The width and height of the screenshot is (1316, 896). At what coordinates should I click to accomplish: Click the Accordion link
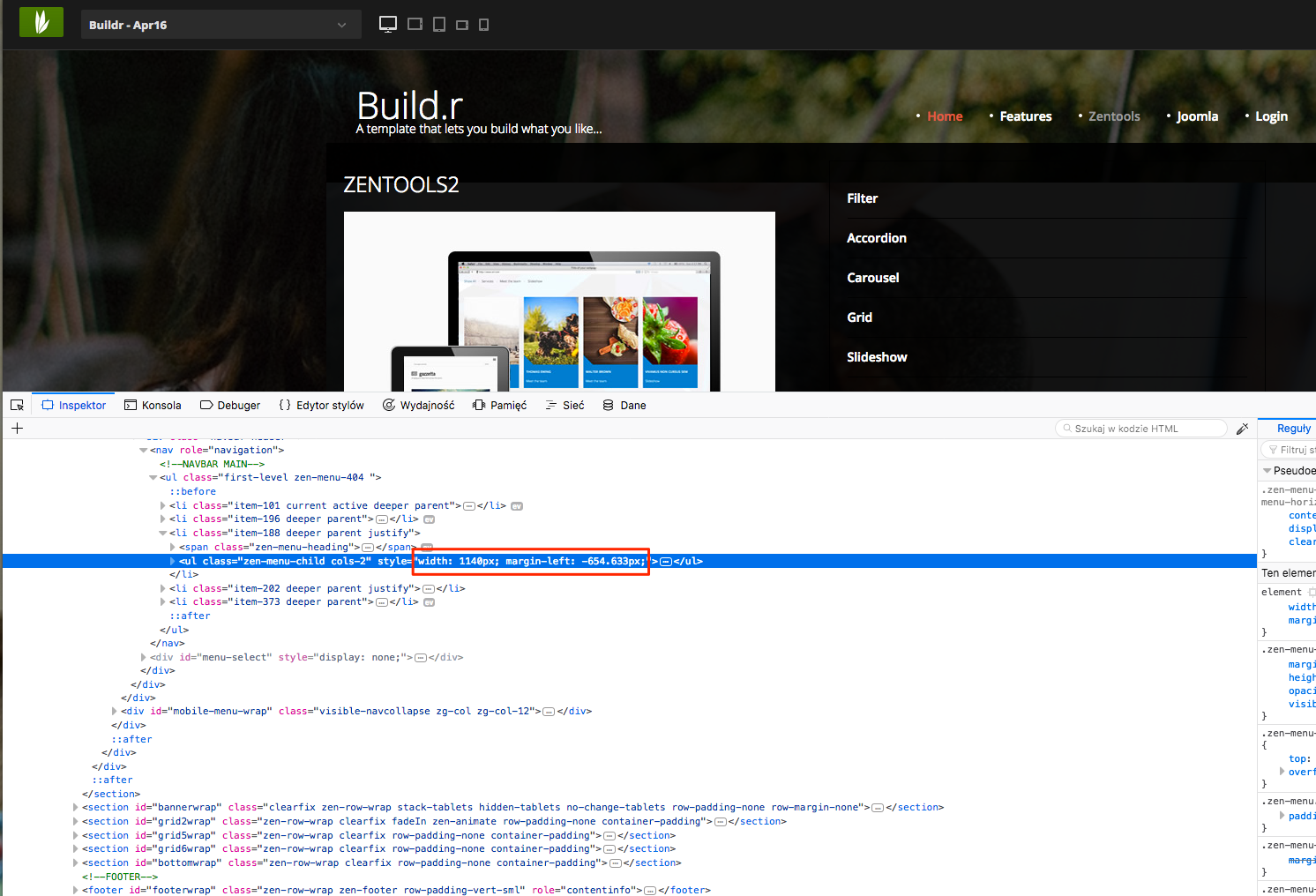(877, 238)
